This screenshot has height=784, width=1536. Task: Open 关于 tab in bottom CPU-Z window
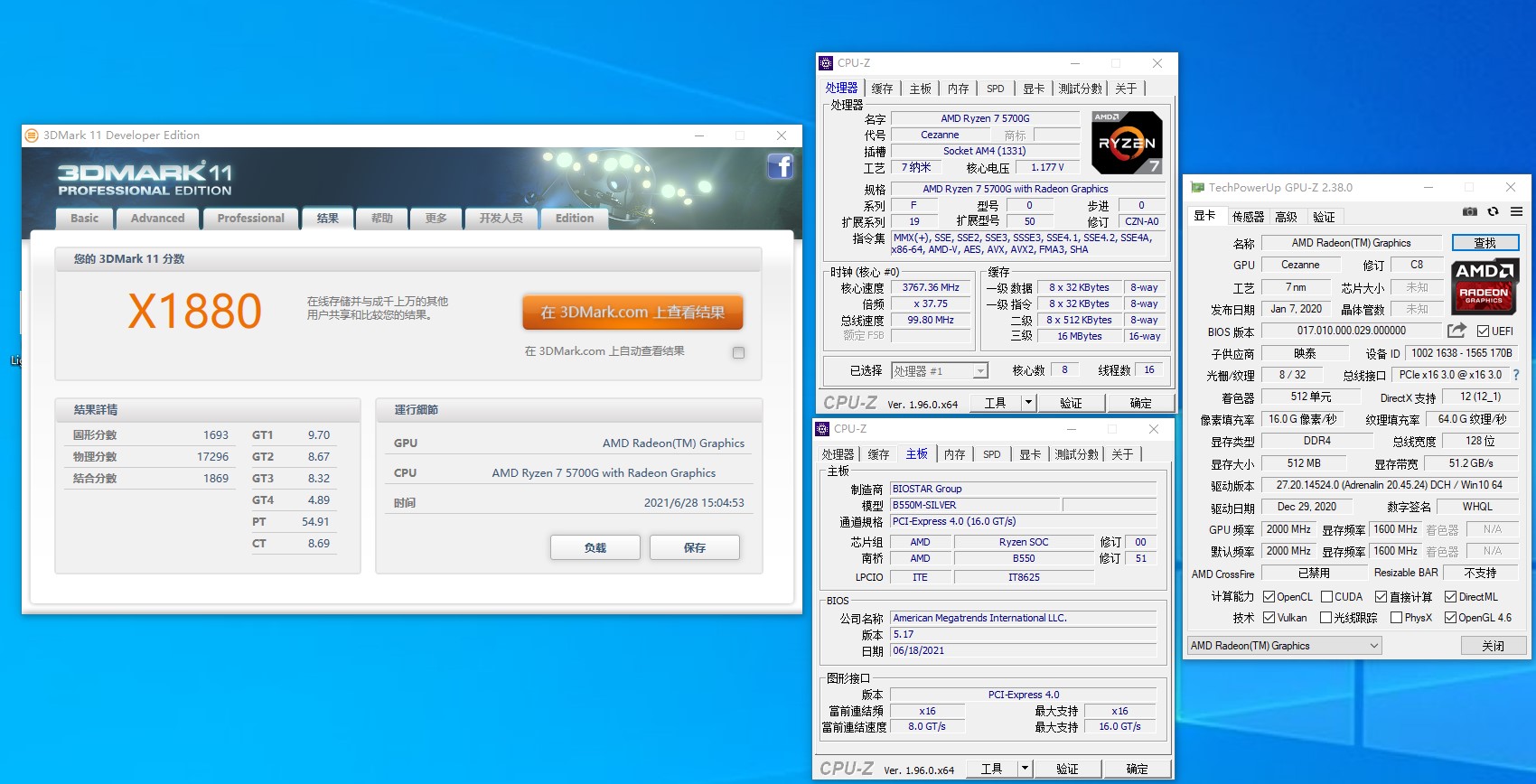point(1122,454)
